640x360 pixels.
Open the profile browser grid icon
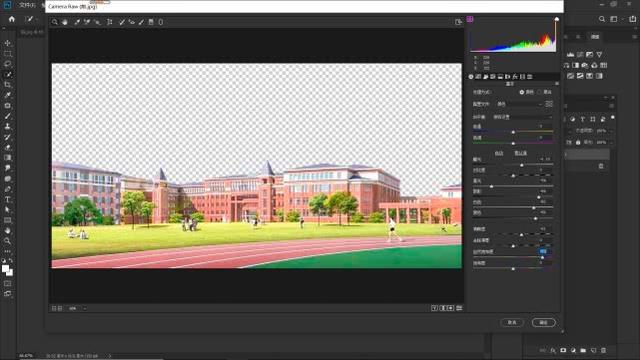coord(549,104)
